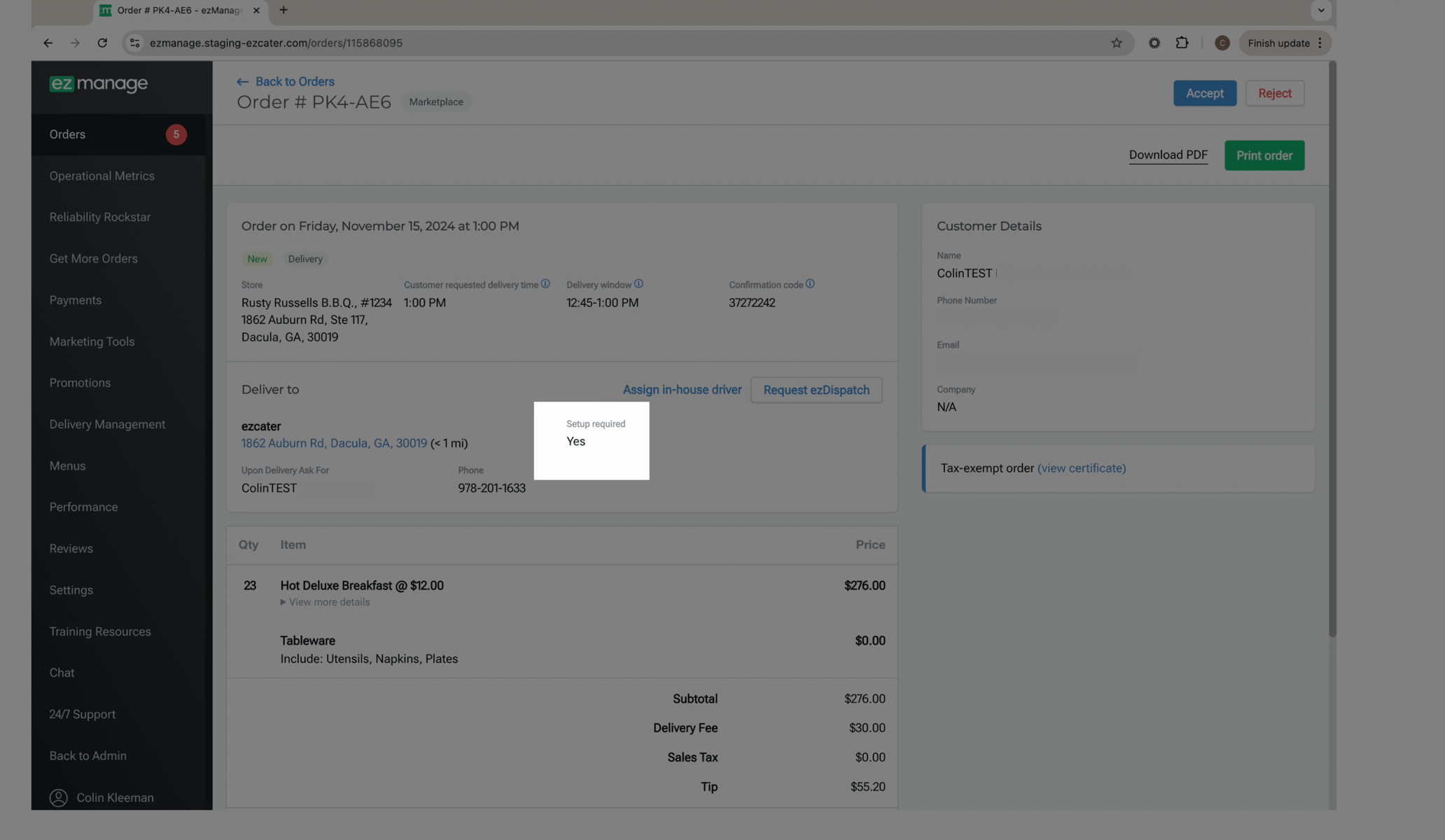Click the user avatar icon near Colin Kleeman
The width and height of the screenshot is (1445, 840).
(59, 797)
